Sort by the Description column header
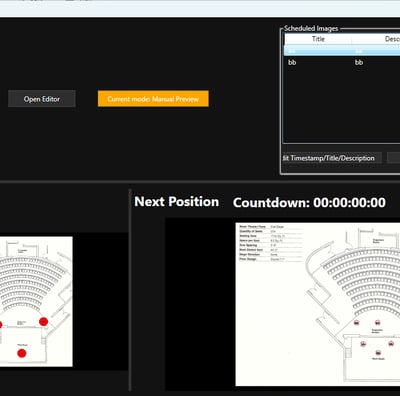Viewport: 400px width, 396px height. 376,39
